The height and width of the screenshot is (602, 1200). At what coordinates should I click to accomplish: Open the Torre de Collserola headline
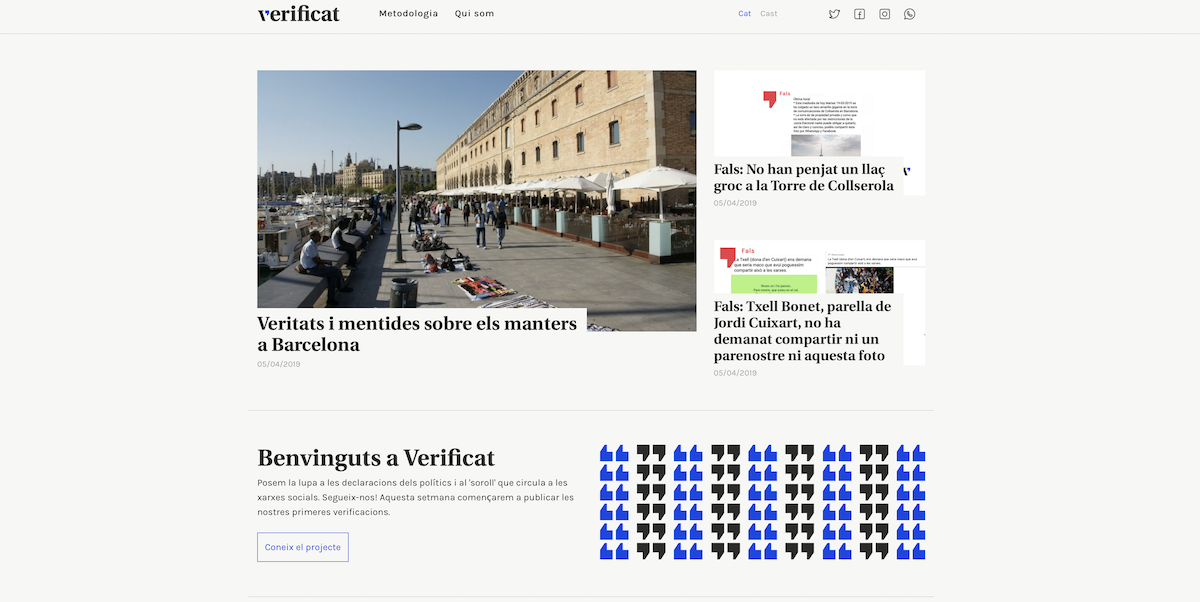coord(804,177)
